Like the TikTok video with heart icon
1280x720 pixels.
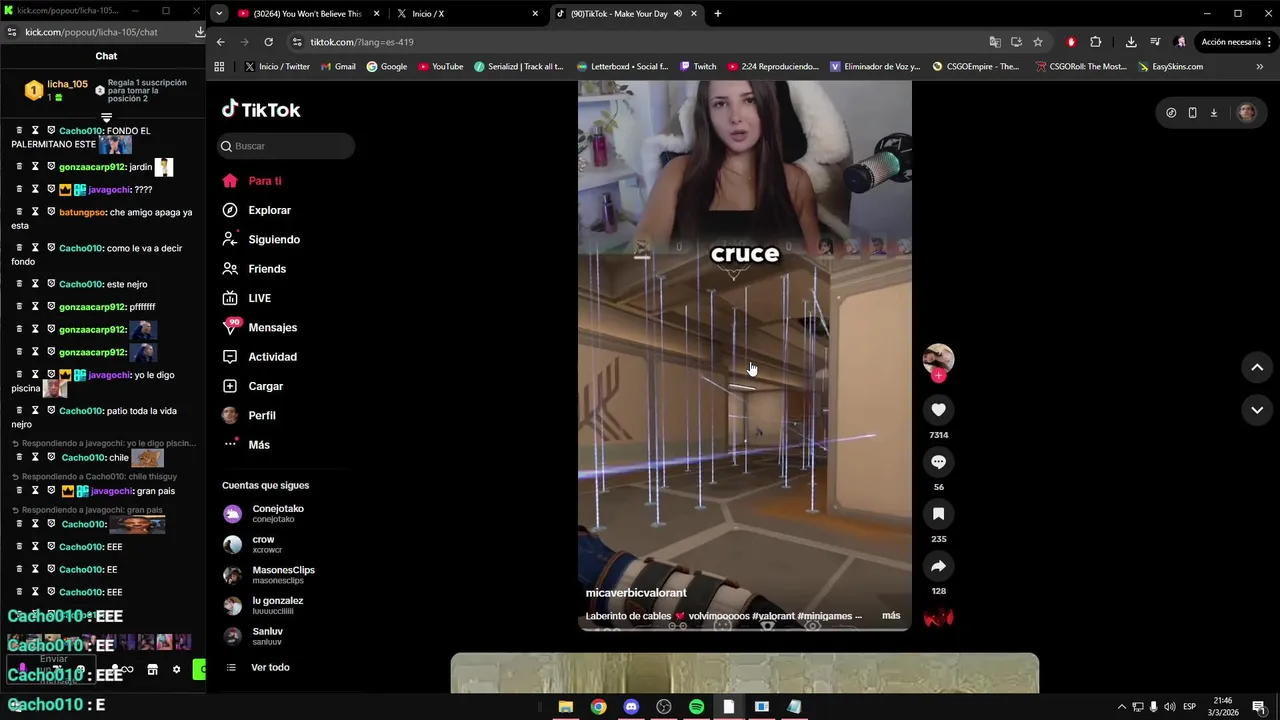[x=938, y=410]
